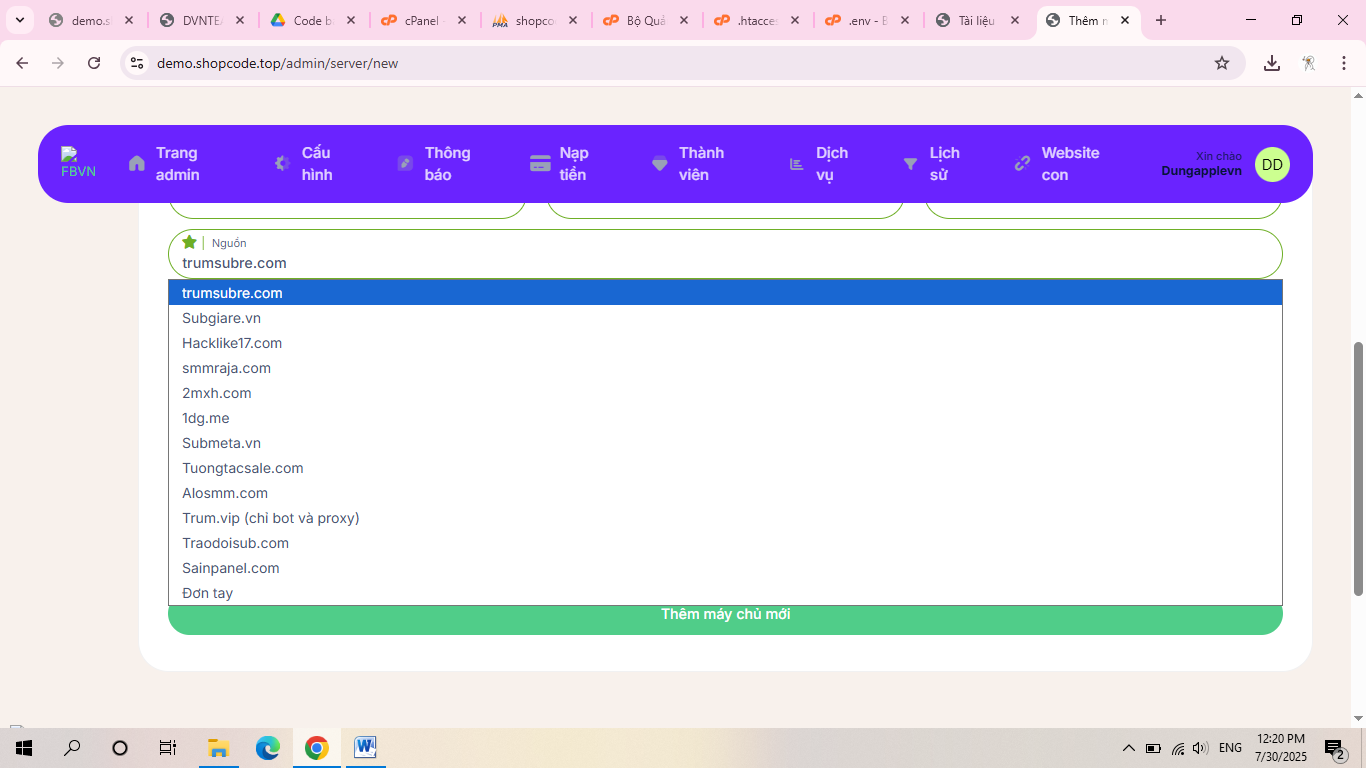Click the Lịch sử filter icon
This screenshot has height=768, width=1366.
point(910,164)
